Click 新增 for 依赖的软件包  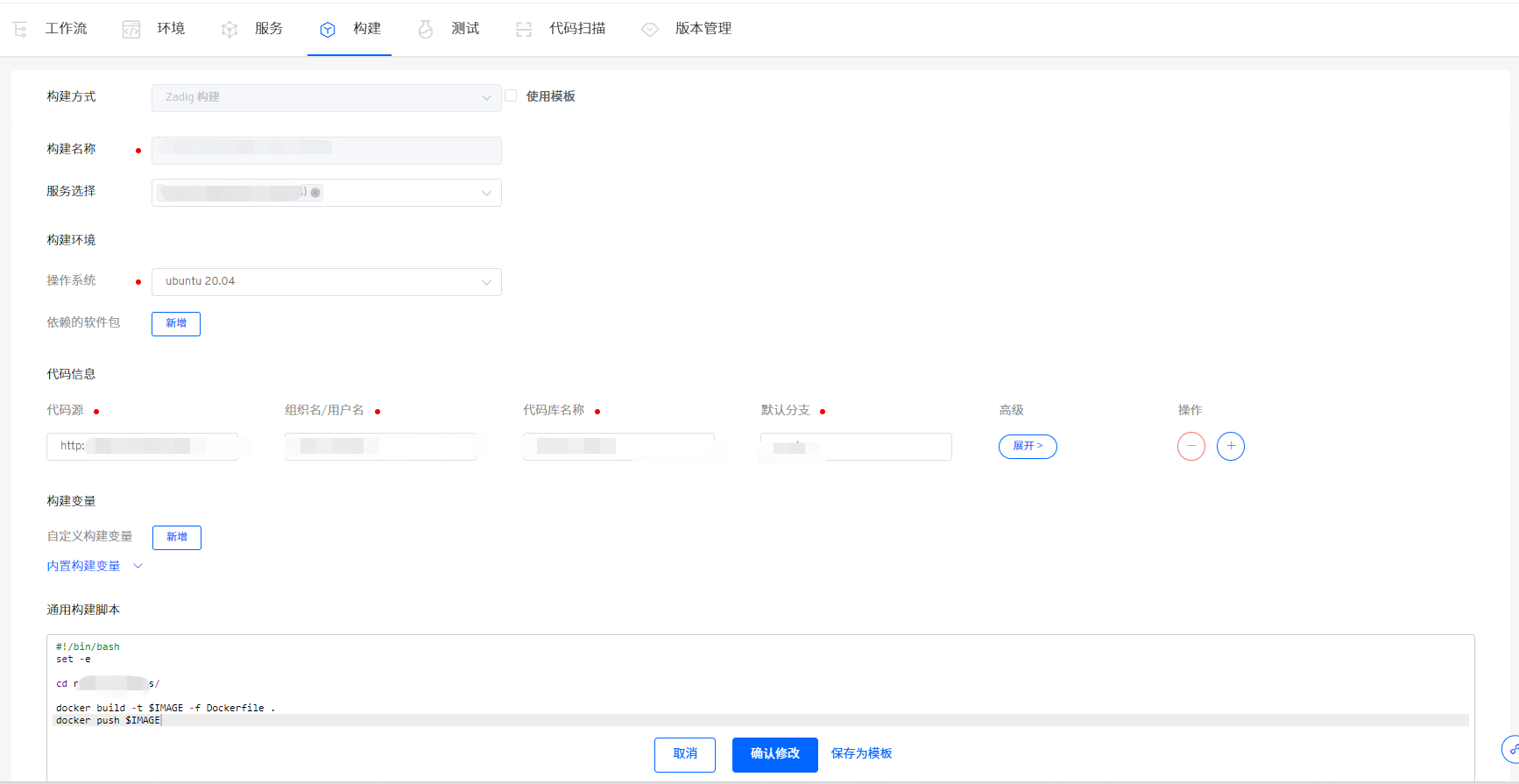click(x=176, y=323)
